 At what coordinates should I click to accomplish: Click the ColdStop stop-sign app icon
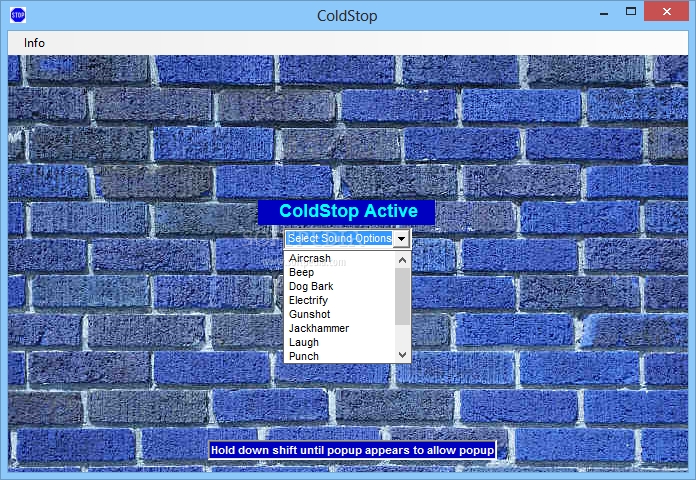coord(18,15)
